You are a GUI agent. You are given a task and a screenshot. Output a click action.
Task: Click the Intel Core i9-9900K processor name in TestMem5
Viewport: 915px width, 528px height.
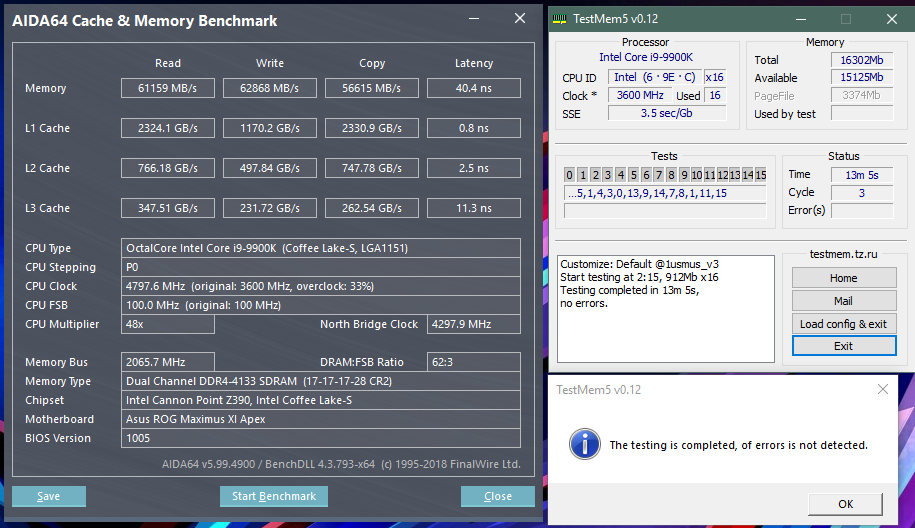pos(645,57)
